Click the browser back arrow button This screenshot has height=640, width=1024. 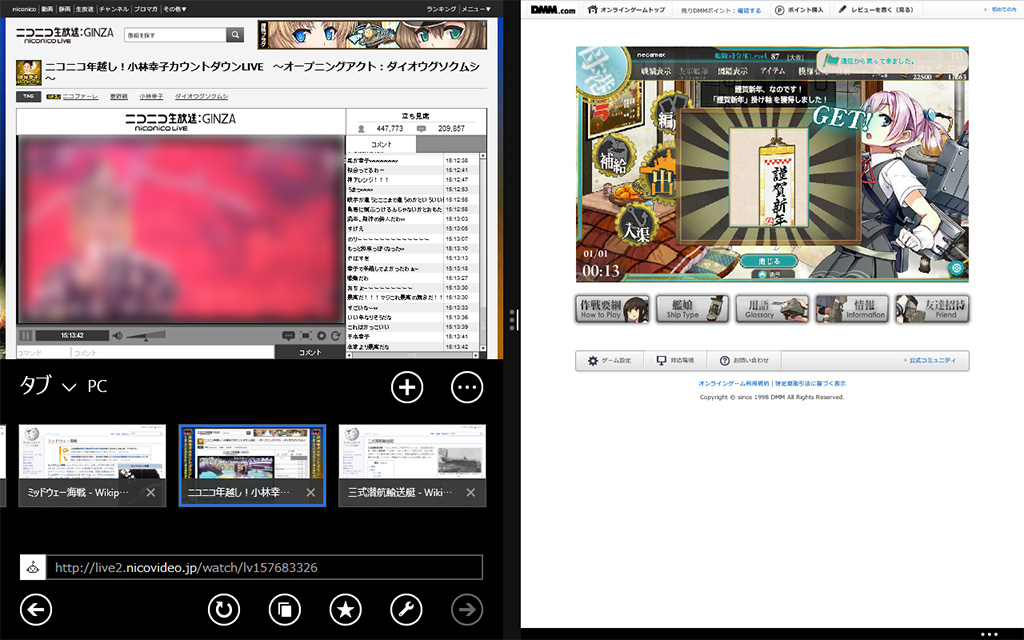click(x=36, y=609)
